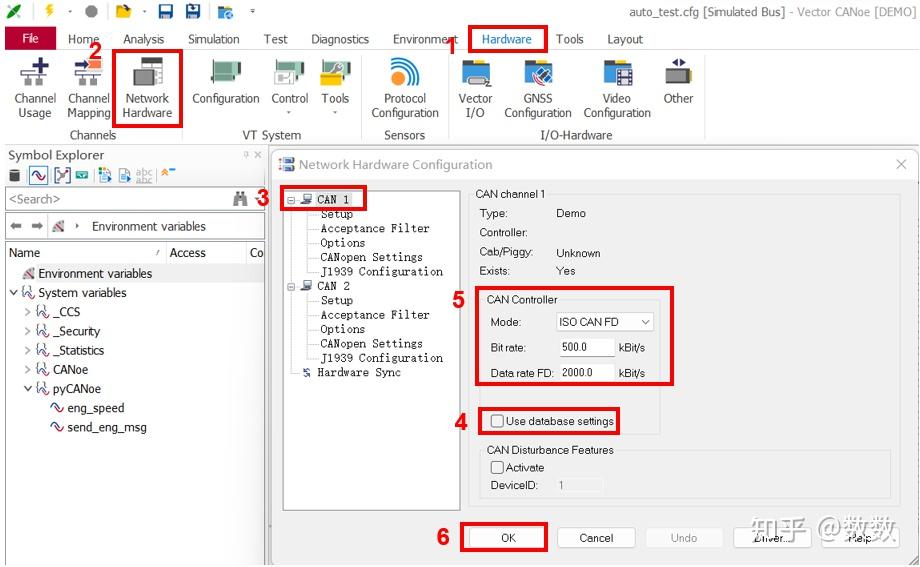Switch to the Layout ribbon tab
Screen dimensions: 920x567
(625, 39)
